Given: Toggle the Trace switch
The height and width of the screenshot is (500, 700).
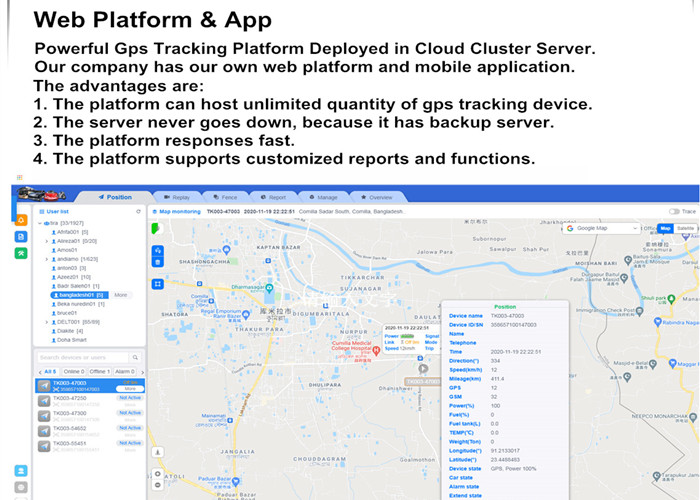Looking at the screenshot, I should 676,212.
